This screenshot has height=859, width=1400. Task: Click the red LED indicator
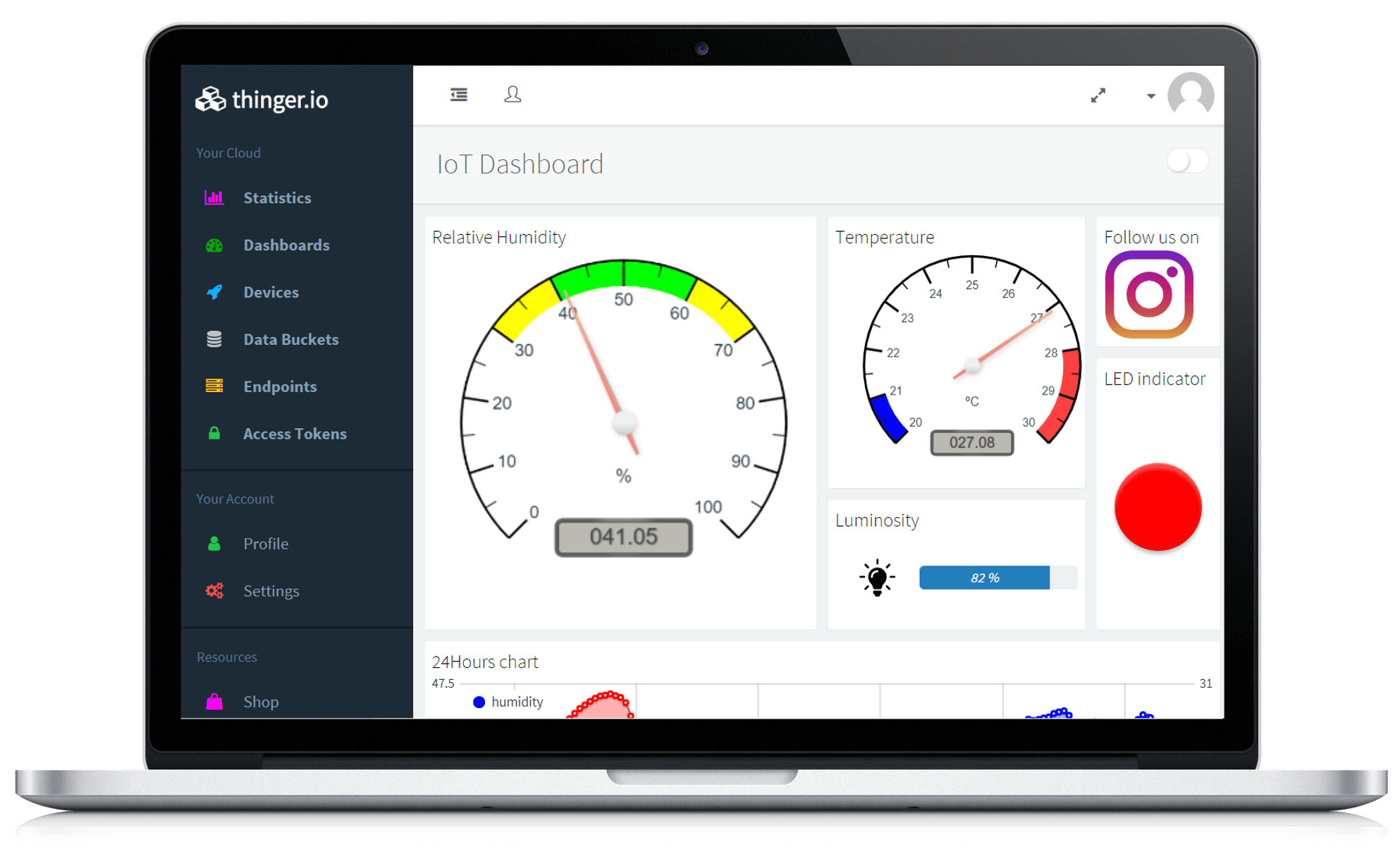point(1158,506)
